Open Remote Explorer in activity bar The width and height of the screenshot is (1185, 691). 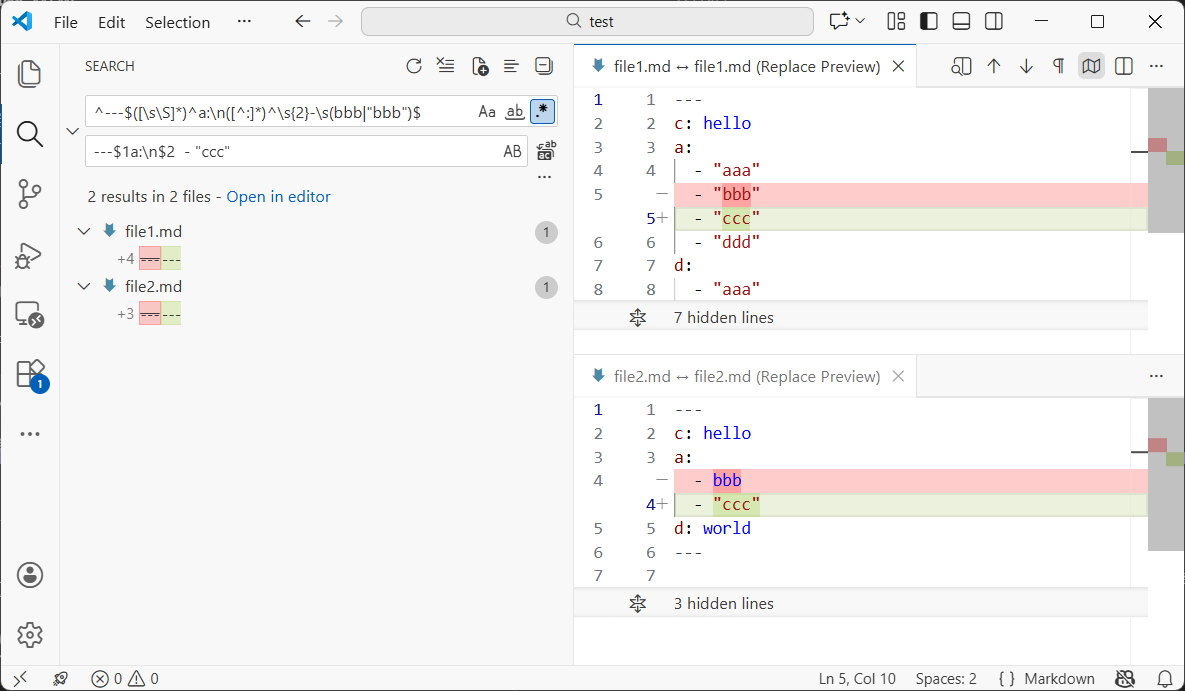[x=30, y=315]
